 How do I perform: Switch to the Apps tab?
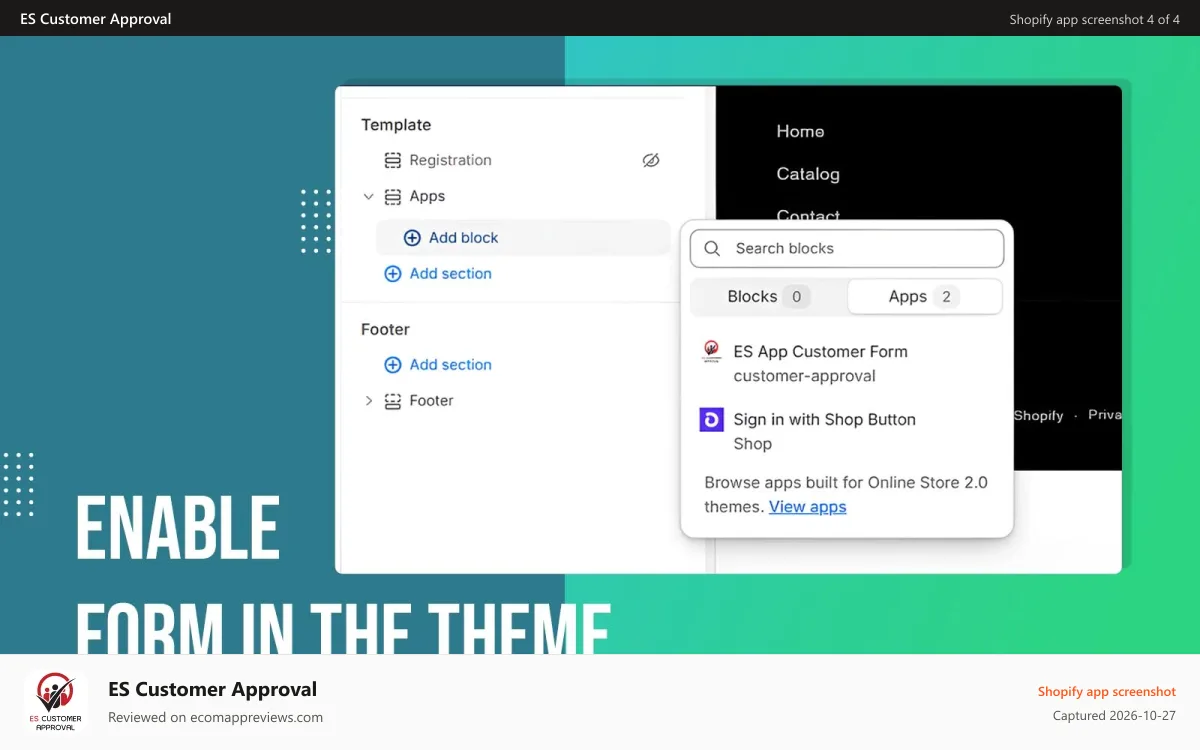coord(924,297)
